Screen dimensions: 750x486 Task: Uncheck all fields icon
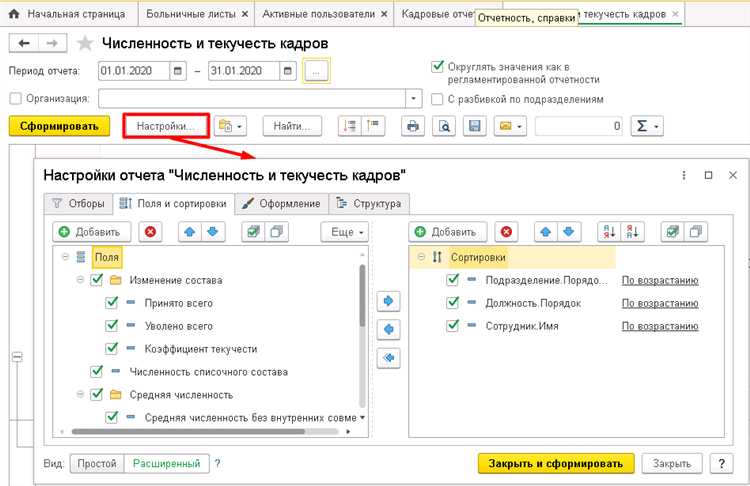tap(276, 232)
